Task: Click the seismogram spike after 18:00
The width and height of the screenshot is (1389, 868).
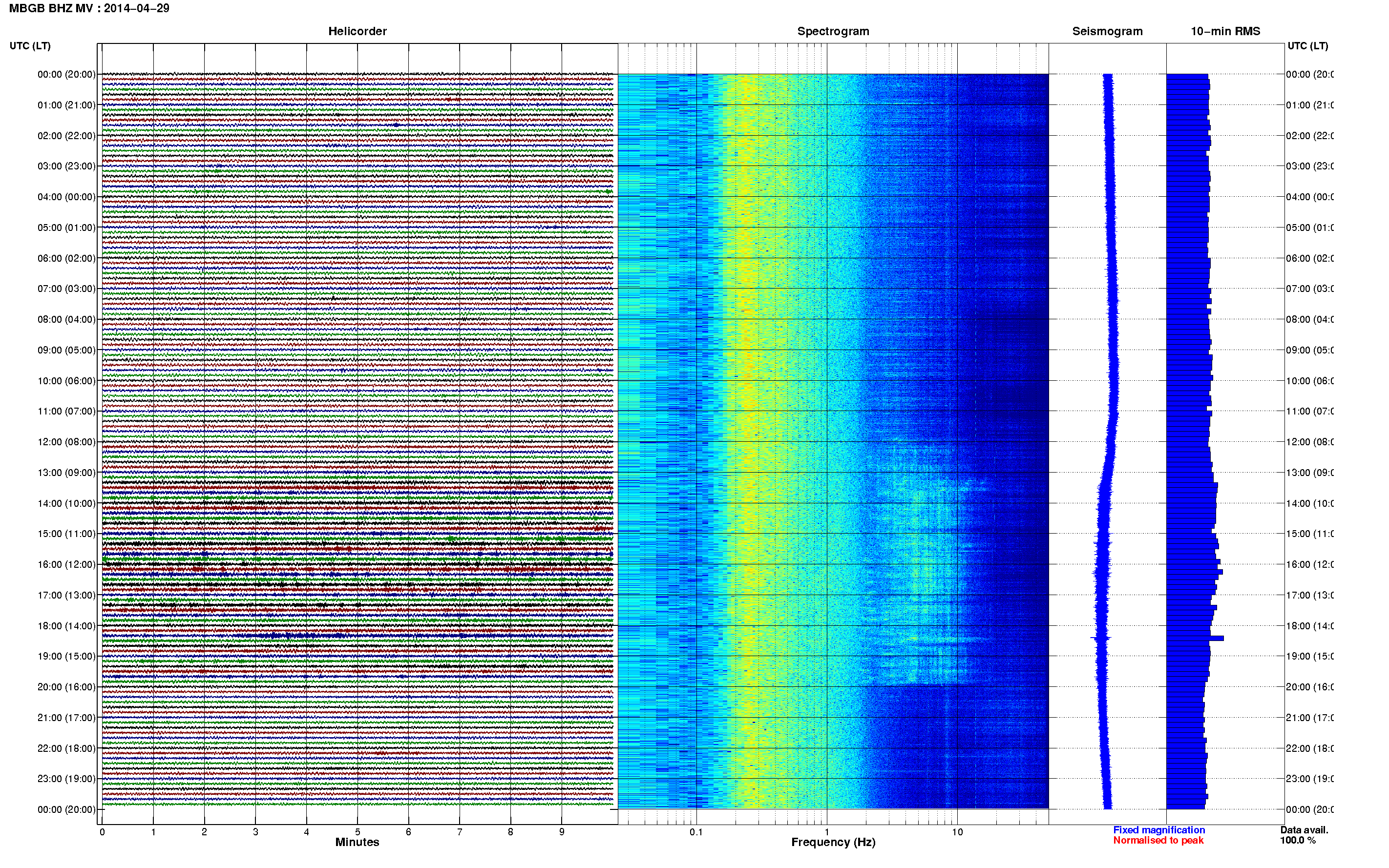Action: [x=1101, y=639]
